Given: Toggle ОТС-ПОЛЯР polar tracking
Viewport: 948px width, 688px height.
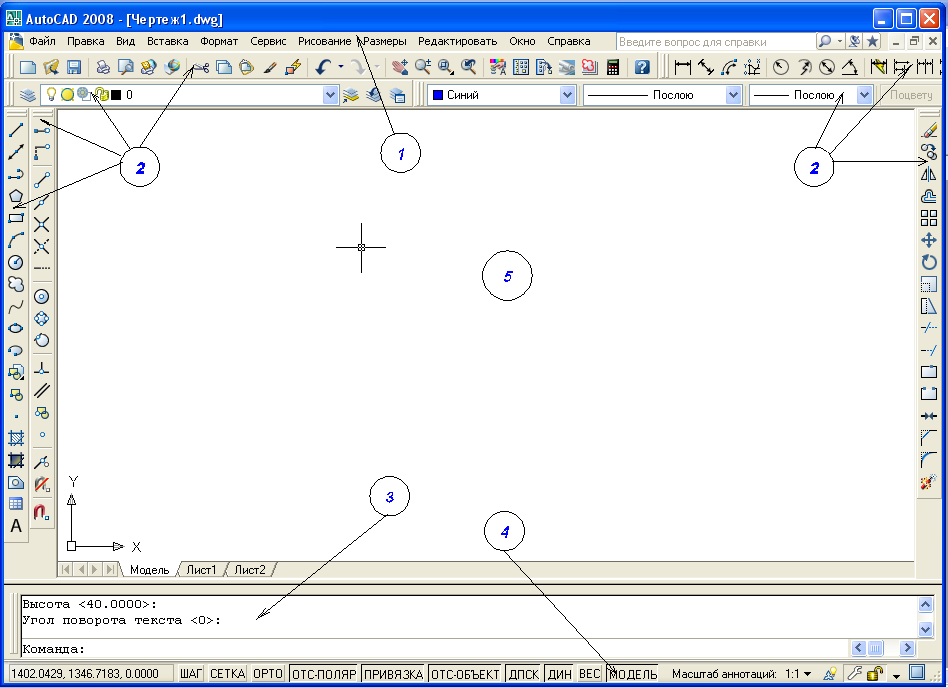Looking at the screenshot, I should click(324, 673).
